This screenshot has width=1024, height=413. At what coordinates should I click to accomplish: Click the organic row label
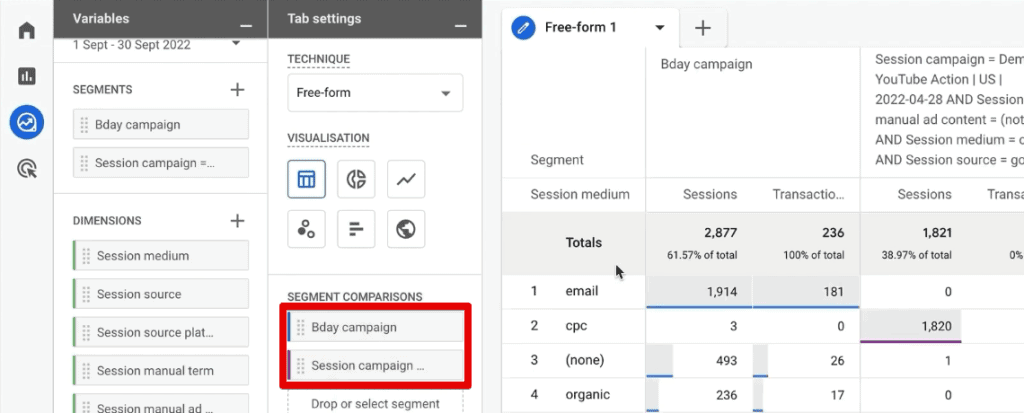(x=588, y=395)
